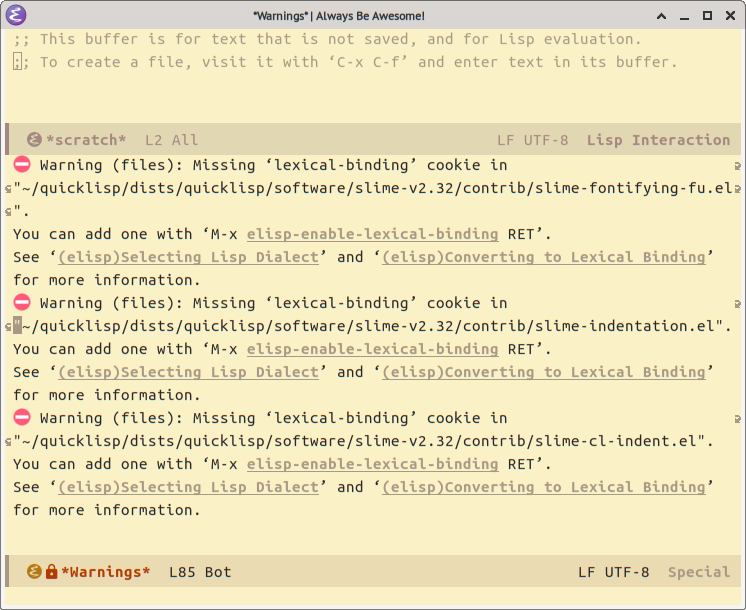
Task: Click the last 'for more information.' line
Action: pos(107,510)
